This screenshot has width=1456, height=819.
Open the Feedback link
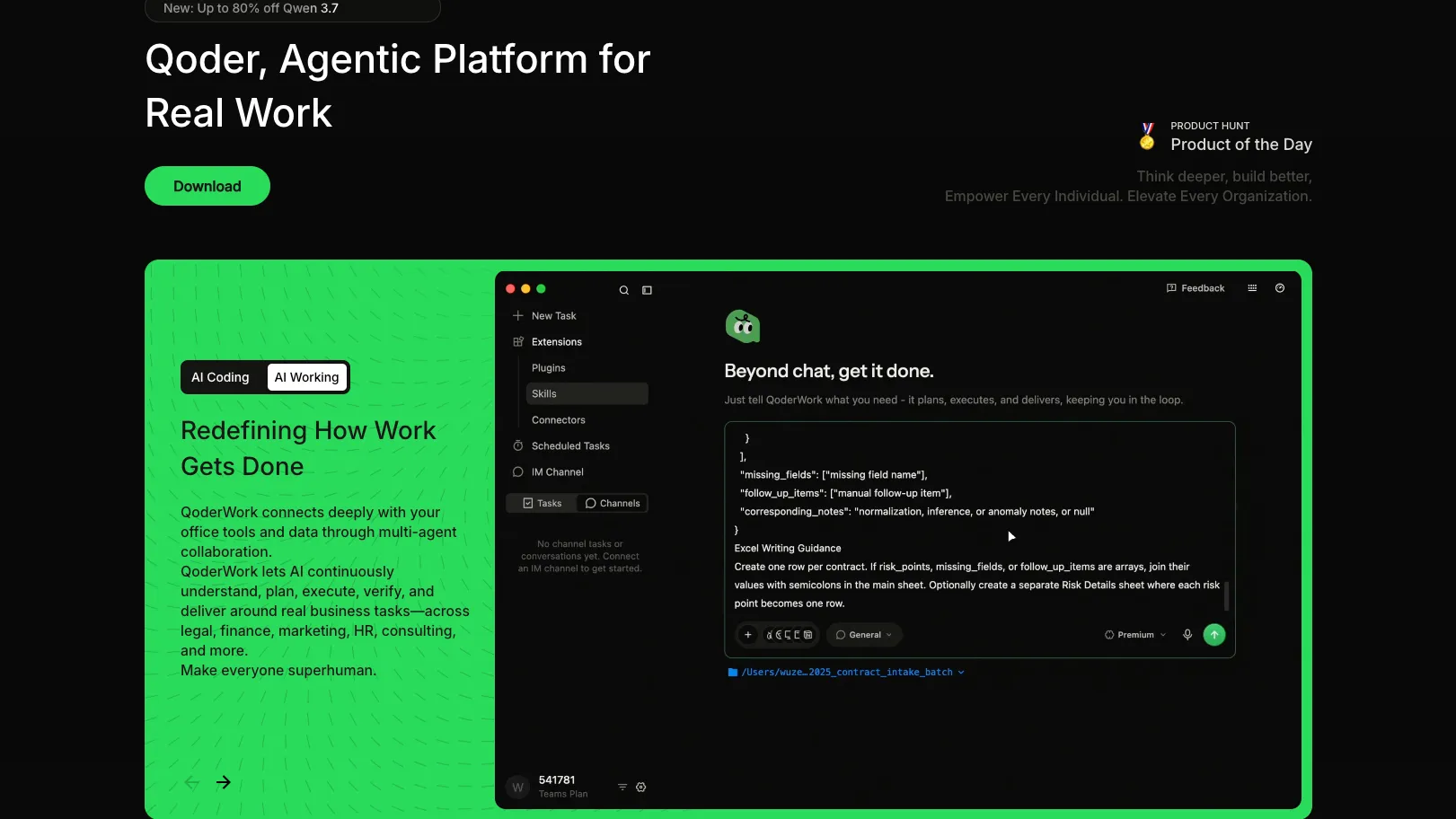[1196, 288]
